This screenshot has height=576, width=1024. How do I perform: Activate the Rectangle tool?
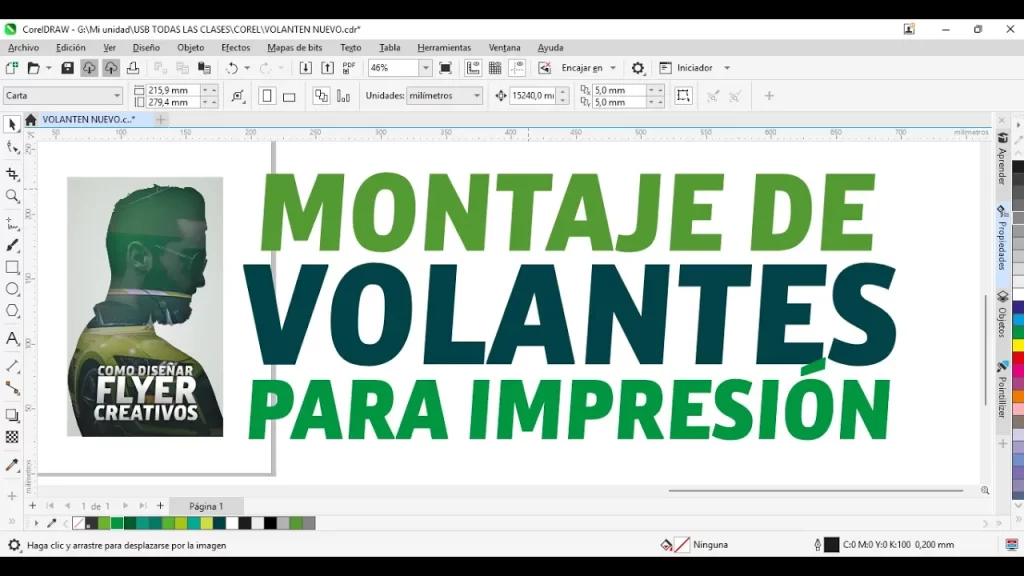[12, 267]
